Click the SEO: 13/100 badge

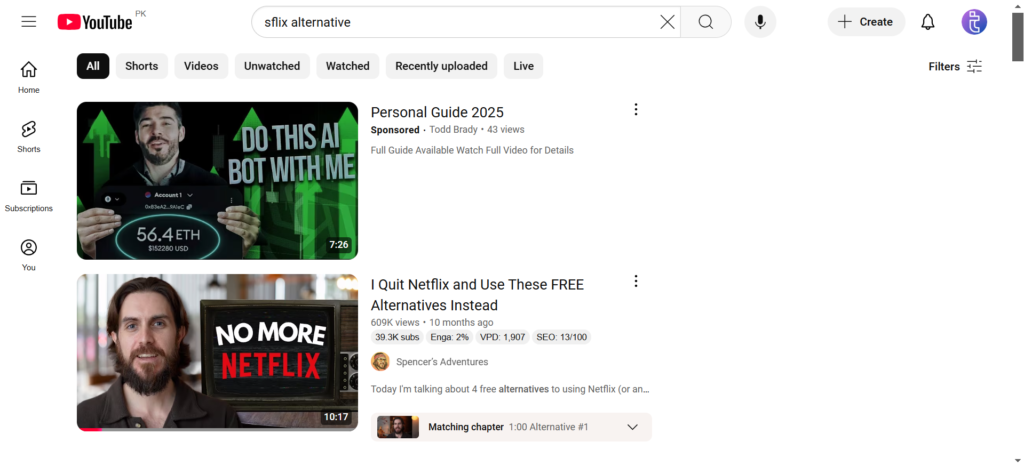(x=562, y=337)
